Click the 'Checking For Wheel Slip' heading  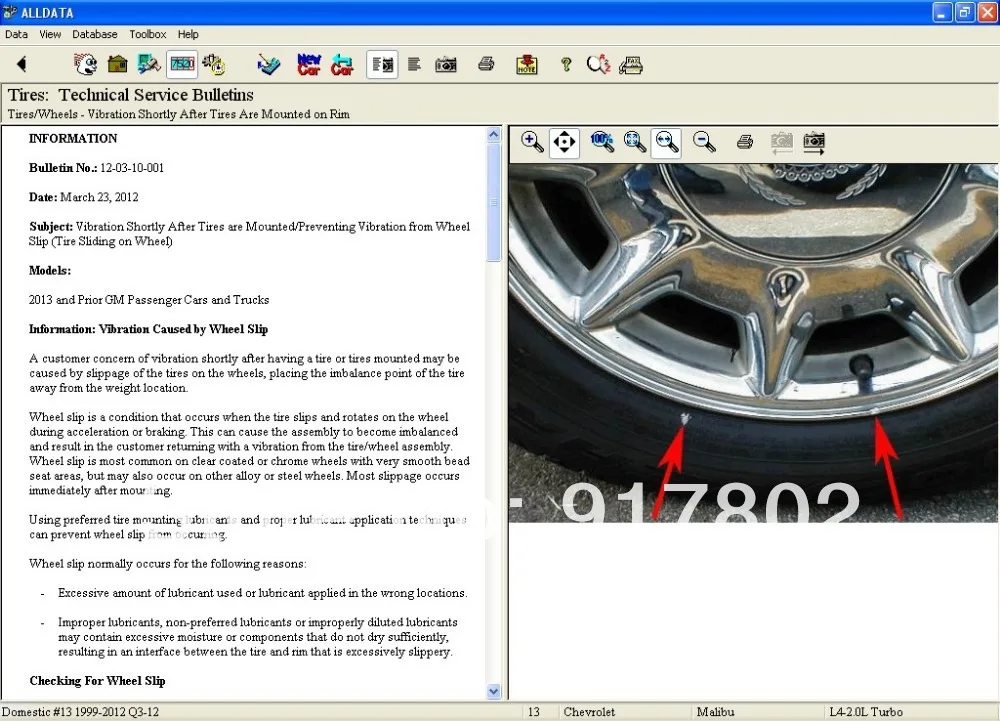pos(97,681)
